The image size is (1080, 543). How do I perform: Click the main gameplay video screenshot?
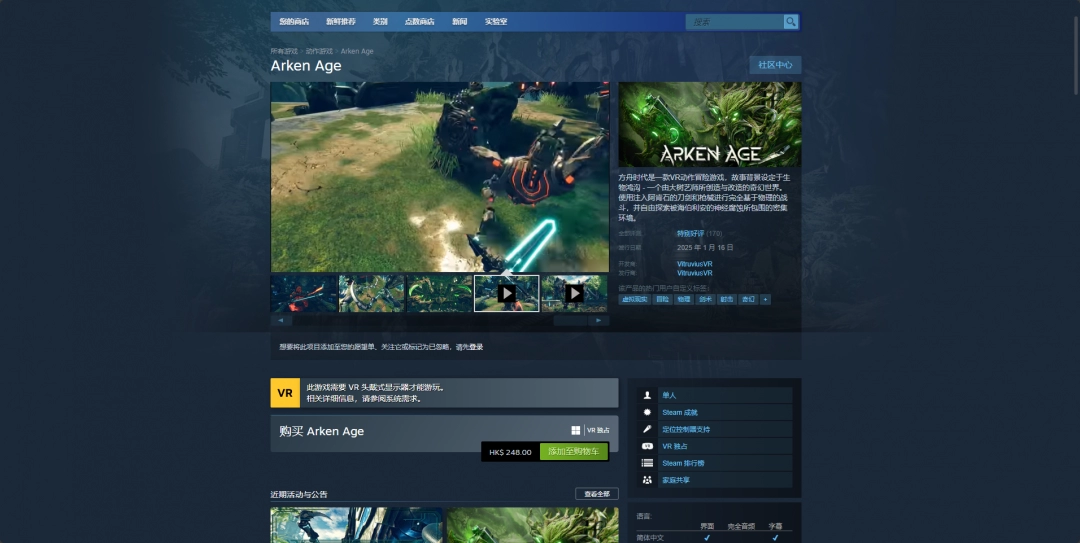coord(439,177)
